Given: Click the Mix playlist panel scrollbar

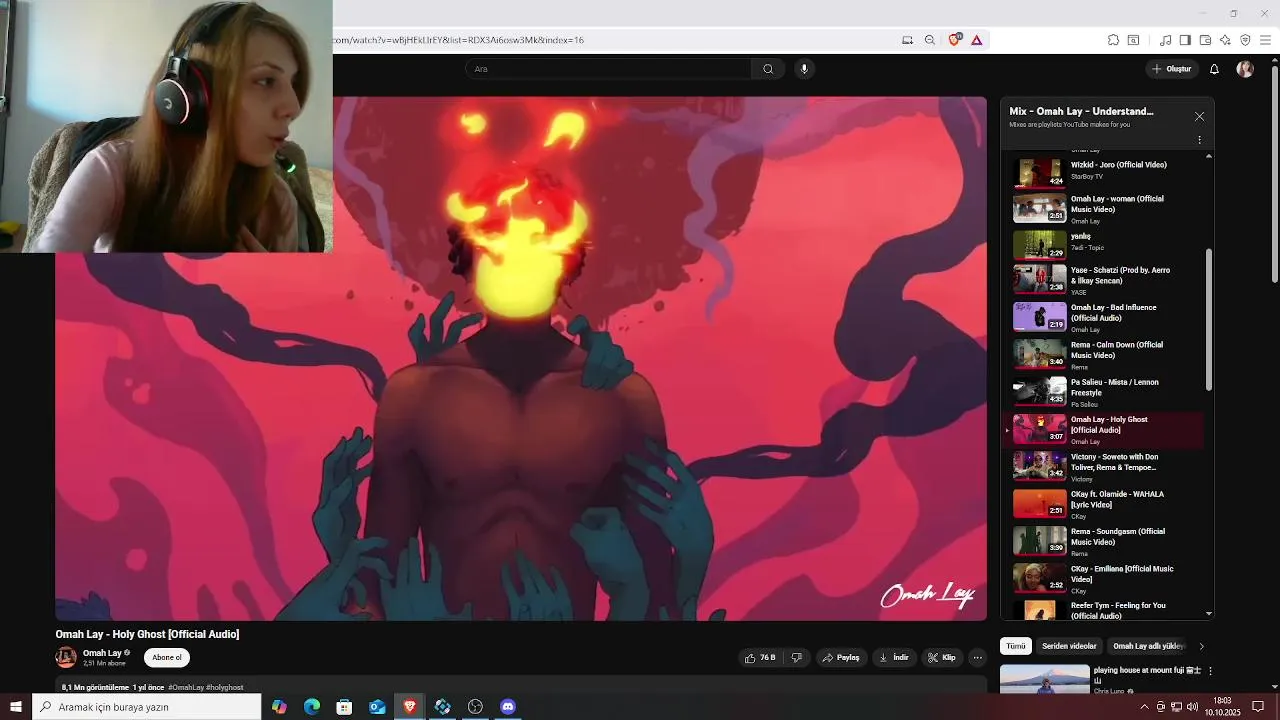Looking at the screenshot, I should [1209, 320].
